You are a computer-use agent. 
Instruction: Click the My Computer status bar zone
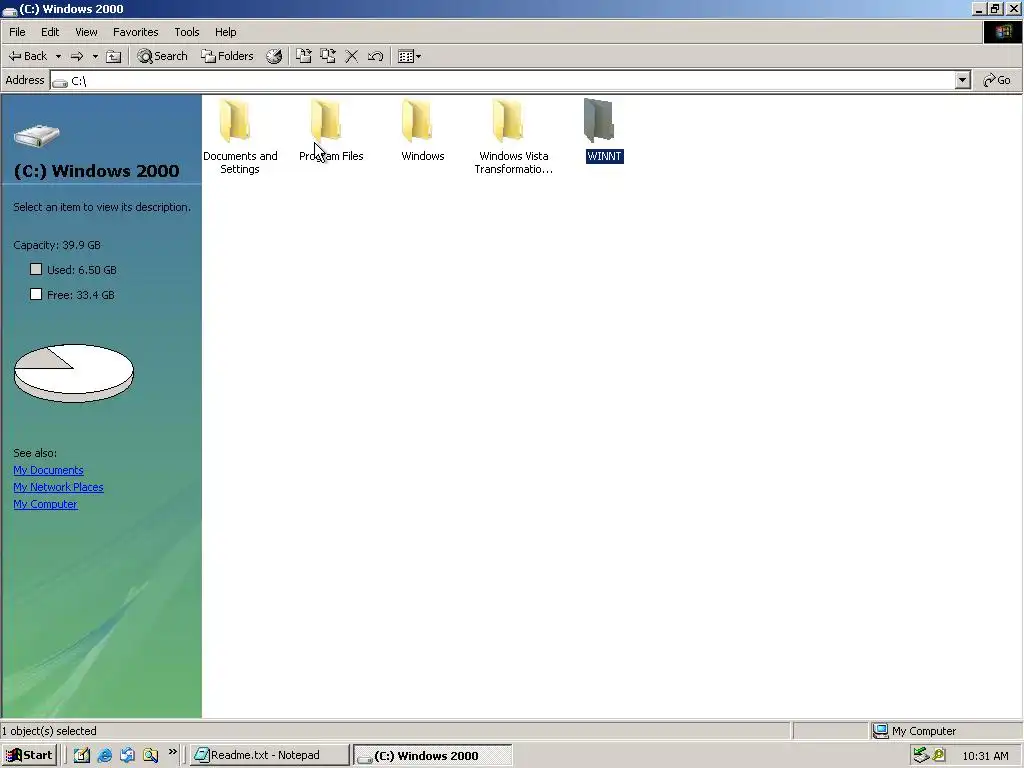coord(945,731)
